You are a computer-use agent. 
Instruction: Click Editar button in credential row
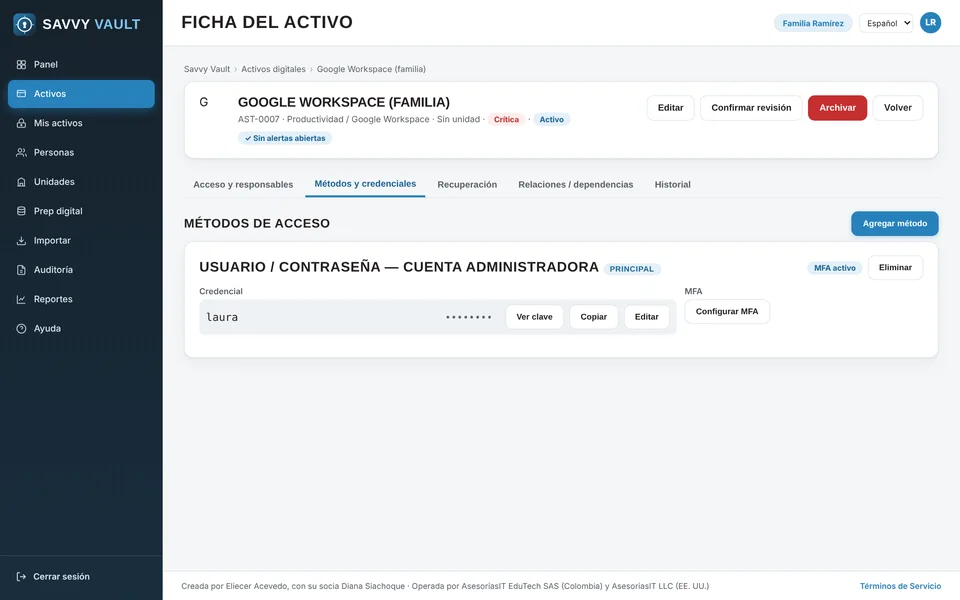(x=647, y=317)
